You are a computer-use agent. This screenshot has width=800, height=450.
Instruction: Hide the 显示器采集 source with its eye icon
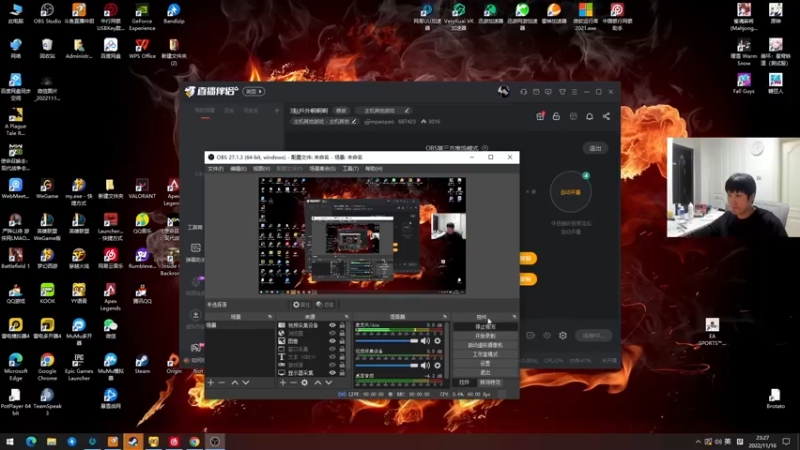[x=333, y=373]
